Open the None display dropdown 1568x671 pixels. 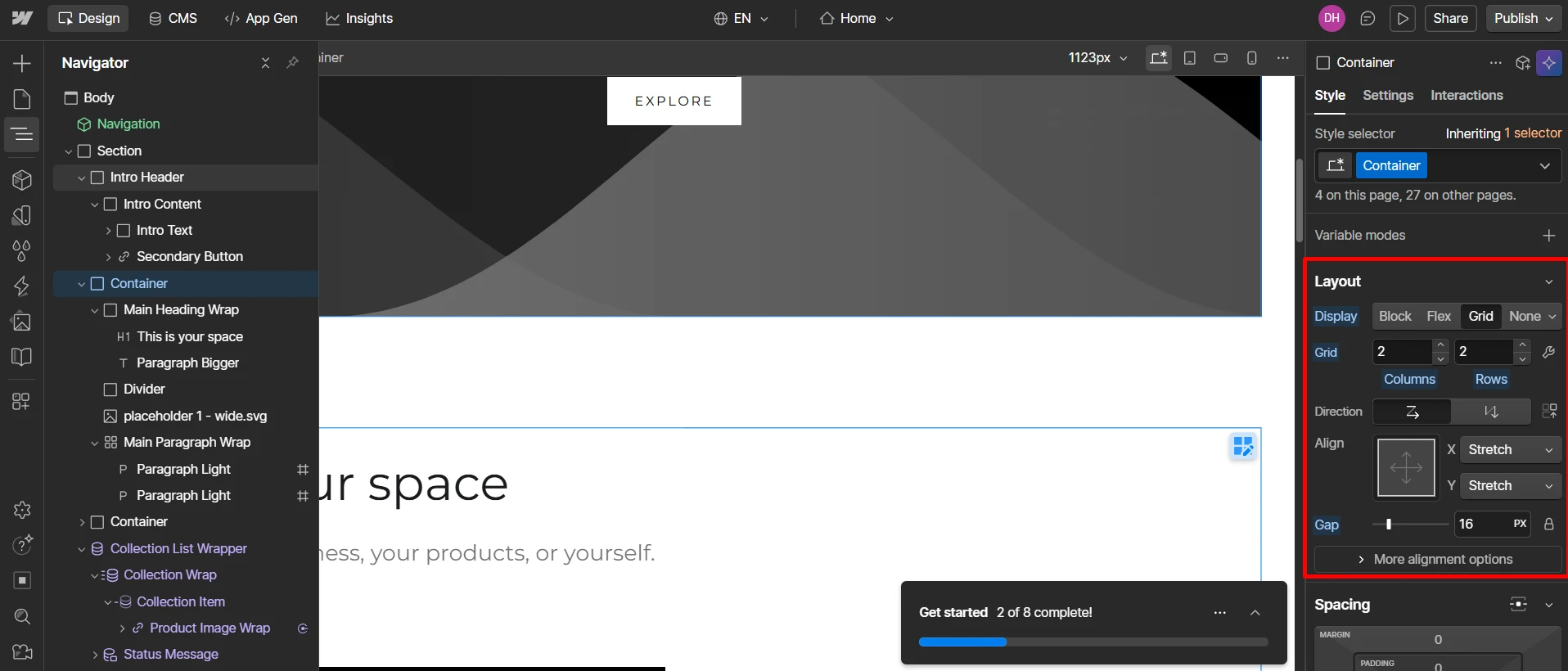point(1532,317)
